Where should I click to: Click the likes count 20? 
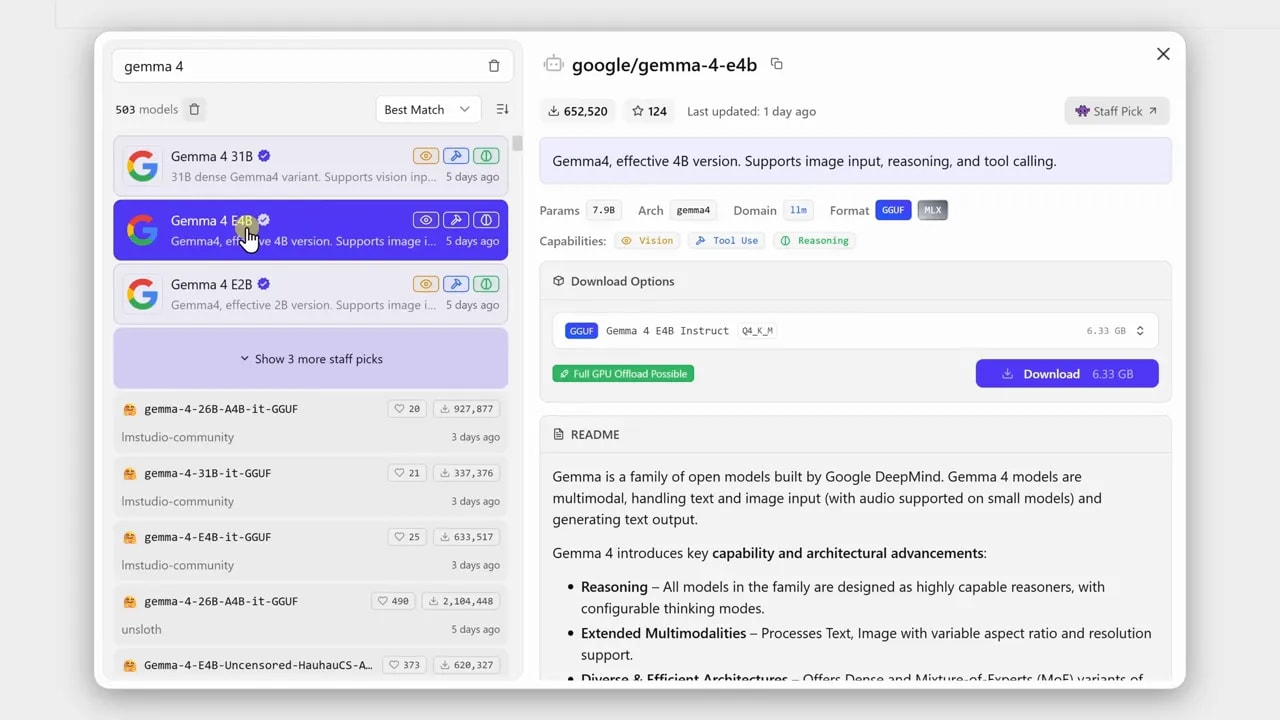point(407,409)
